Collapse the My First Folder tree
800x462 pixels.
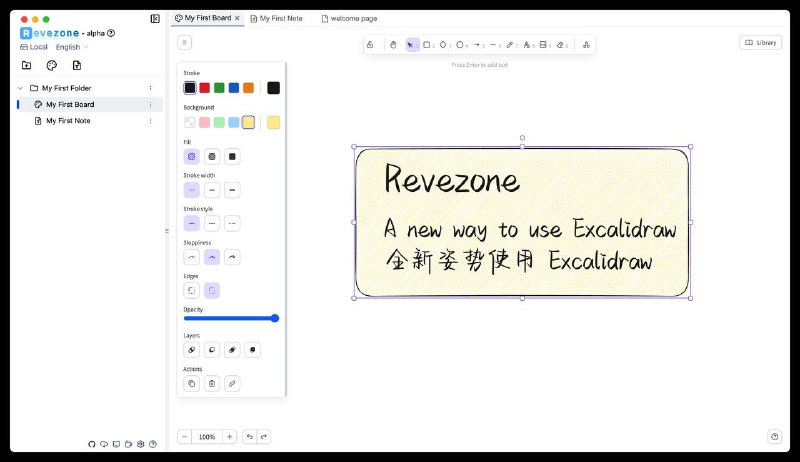(20, 88)
